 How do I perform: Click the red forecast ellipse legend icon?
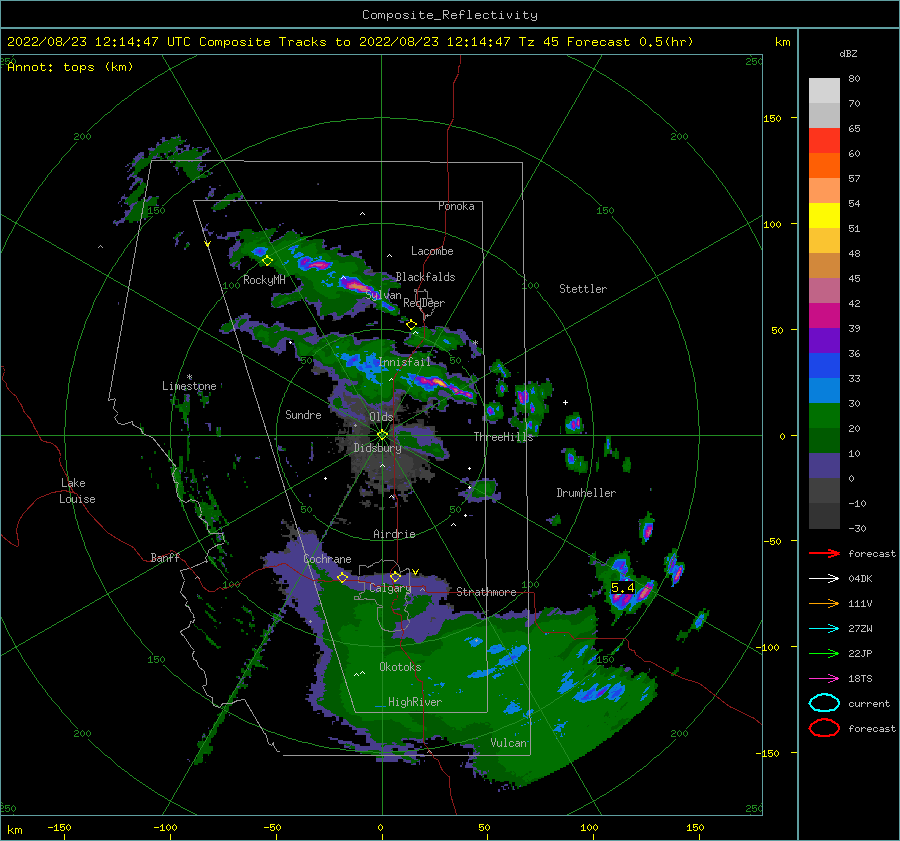tap(824, 728)
